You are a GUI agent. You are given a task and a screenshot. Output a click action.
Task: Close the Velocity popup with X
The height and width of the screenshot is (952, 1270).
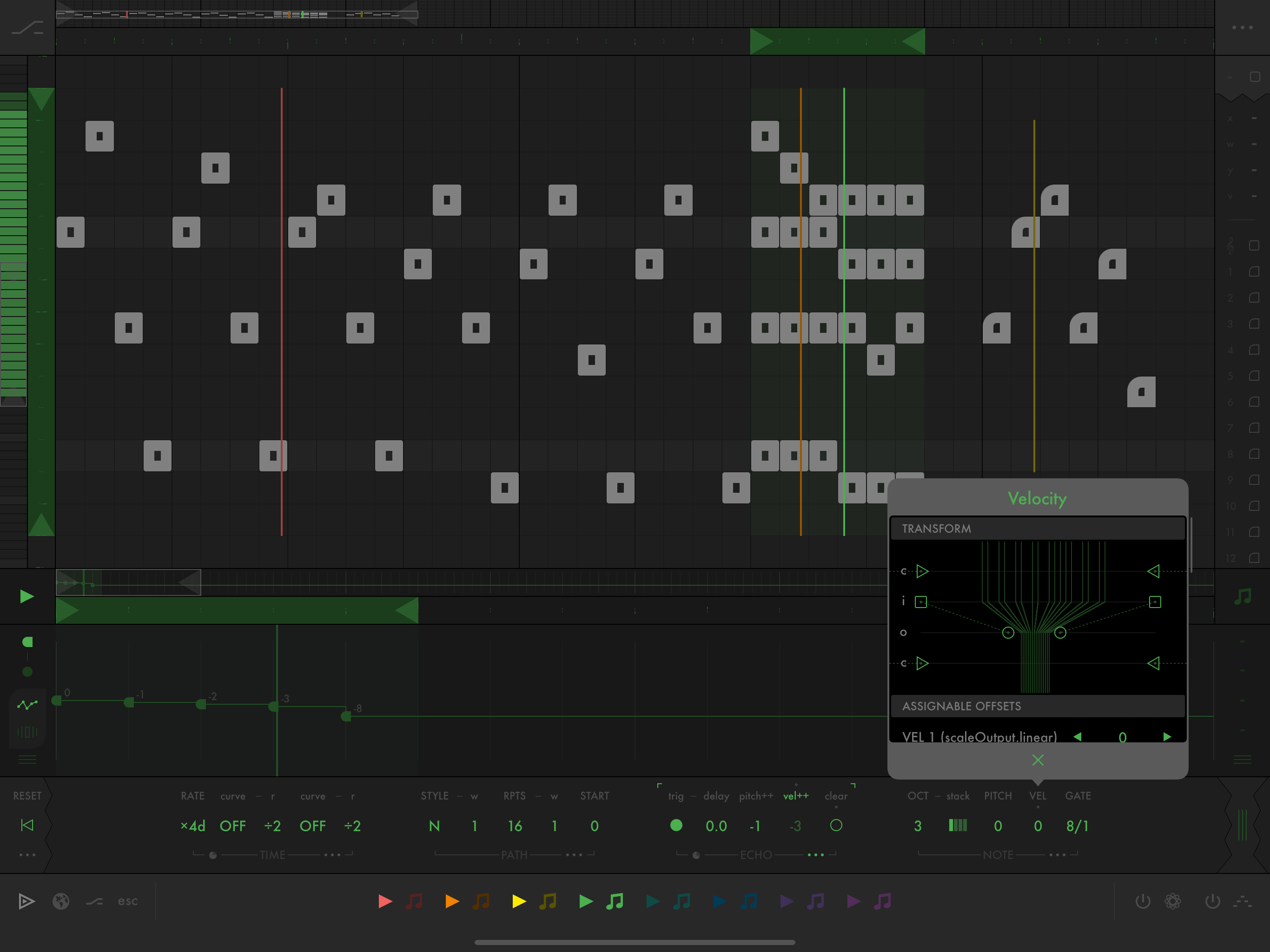click(x=1038, y=760)
